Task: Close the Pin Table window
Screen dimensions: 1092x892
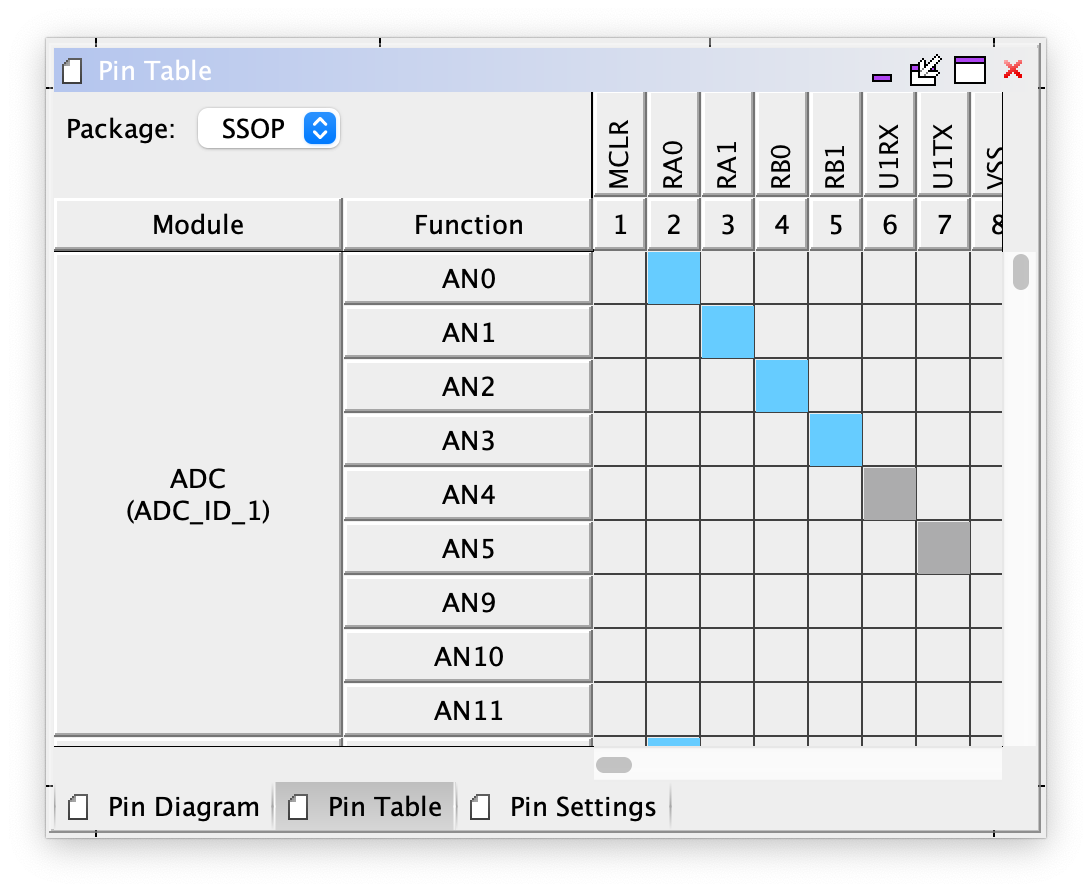Action: tap(1013, 69)
